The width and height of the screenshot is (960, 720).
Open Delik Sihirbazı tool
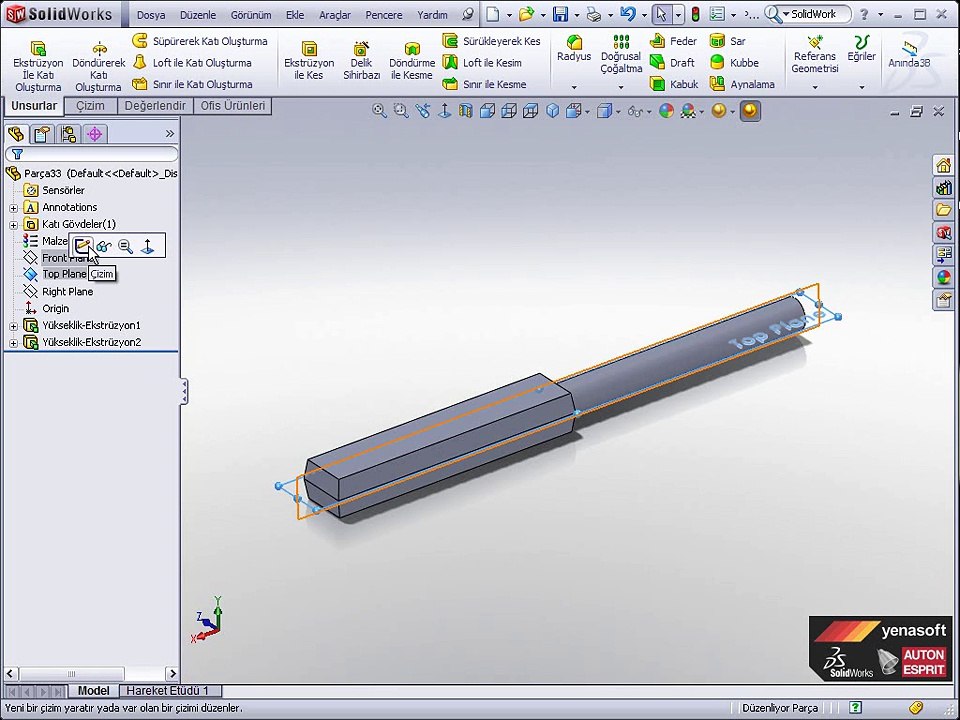(x=361, y=60)
